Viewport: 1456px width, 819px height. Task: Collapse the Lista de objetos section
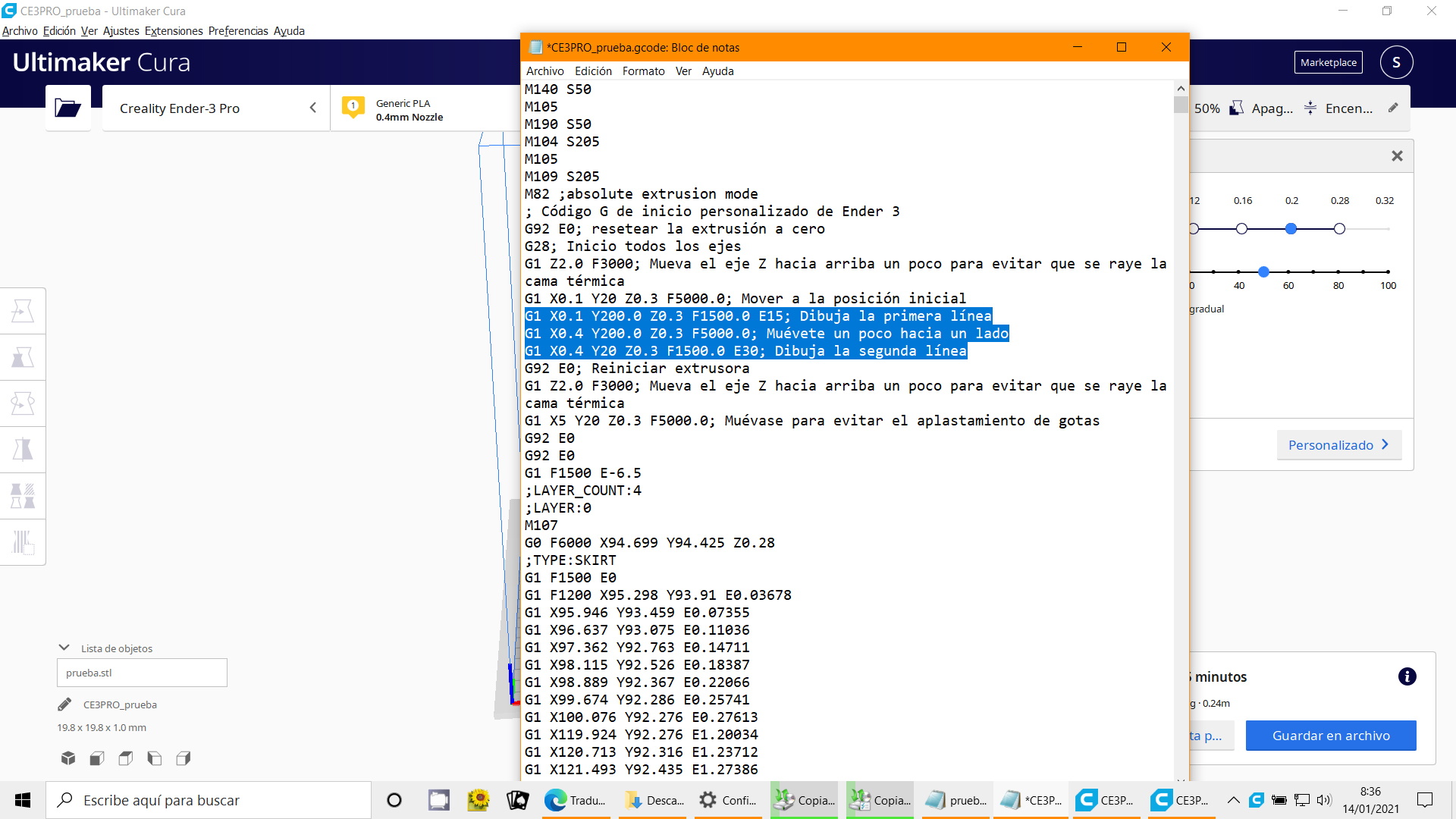pos(64,648)
